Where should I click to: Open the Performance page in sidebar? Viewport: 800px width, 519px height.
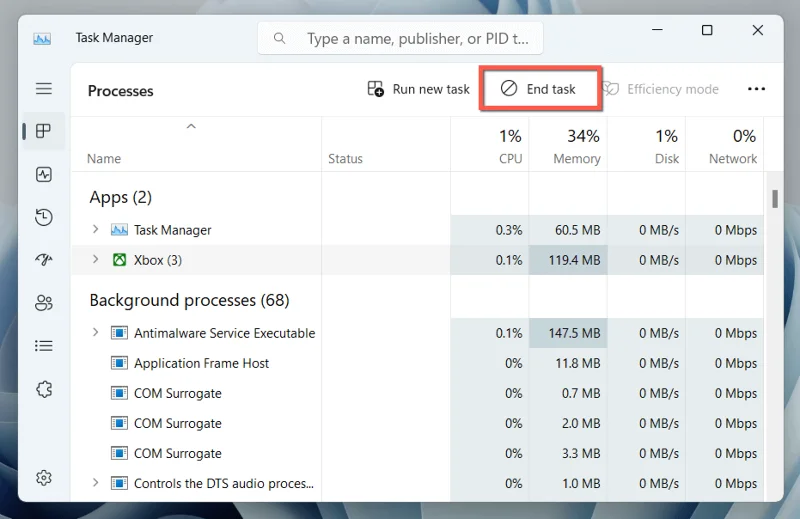pos(44,174)
